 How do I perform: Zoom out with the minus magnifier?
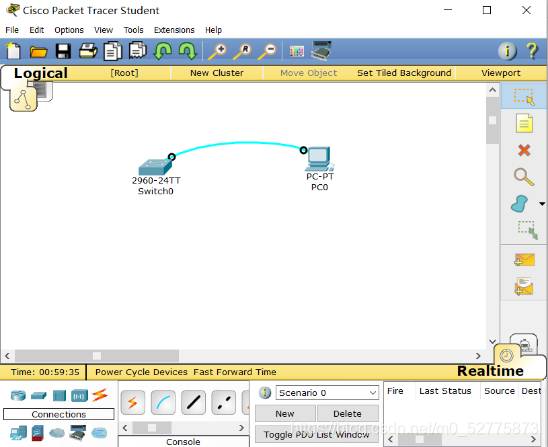tap(267, 51)
